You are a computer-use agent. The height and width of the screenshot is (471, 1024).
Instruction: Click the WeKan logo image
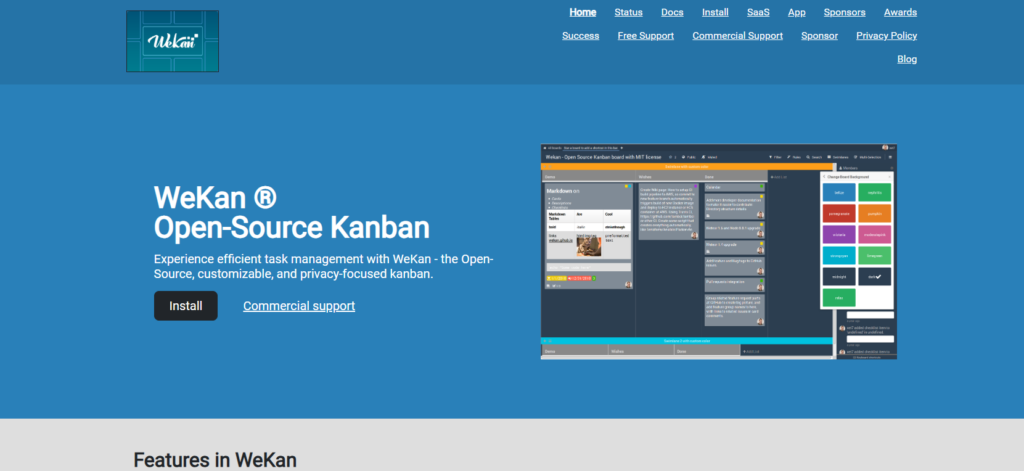coord(172,41)
